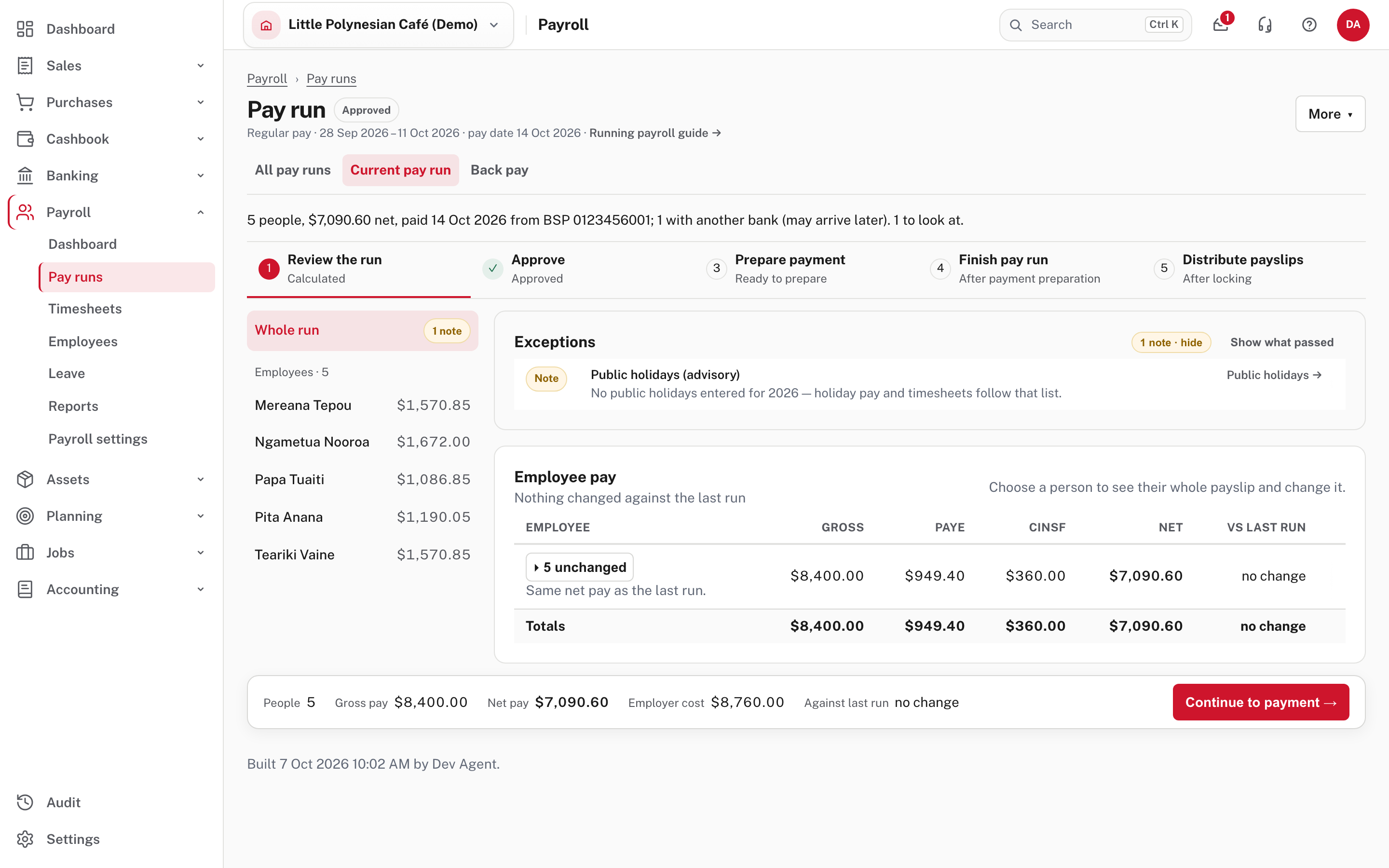This screenshot has width=1389, height=868.
Task: Open the Audit history icon
Action: tap(25, 802)
